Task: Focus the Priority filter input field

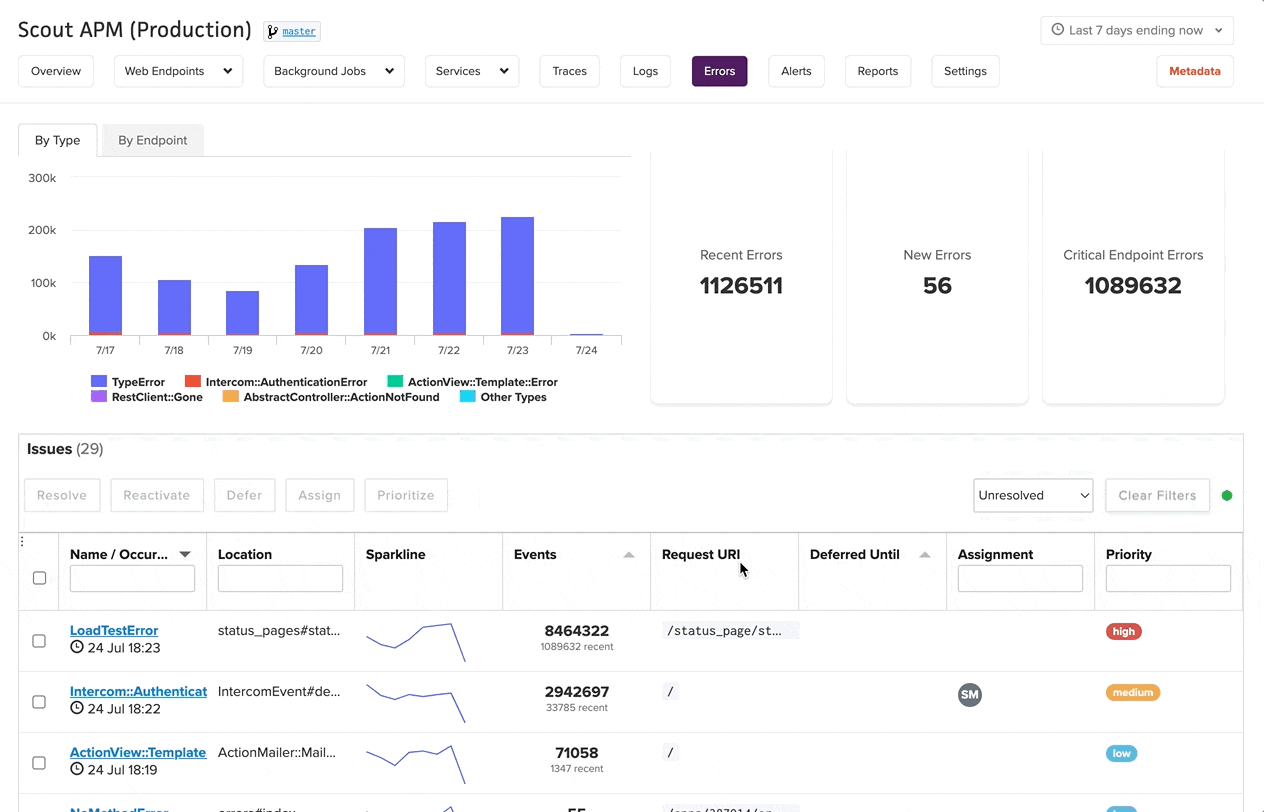Action: (x=1168, y=578)
